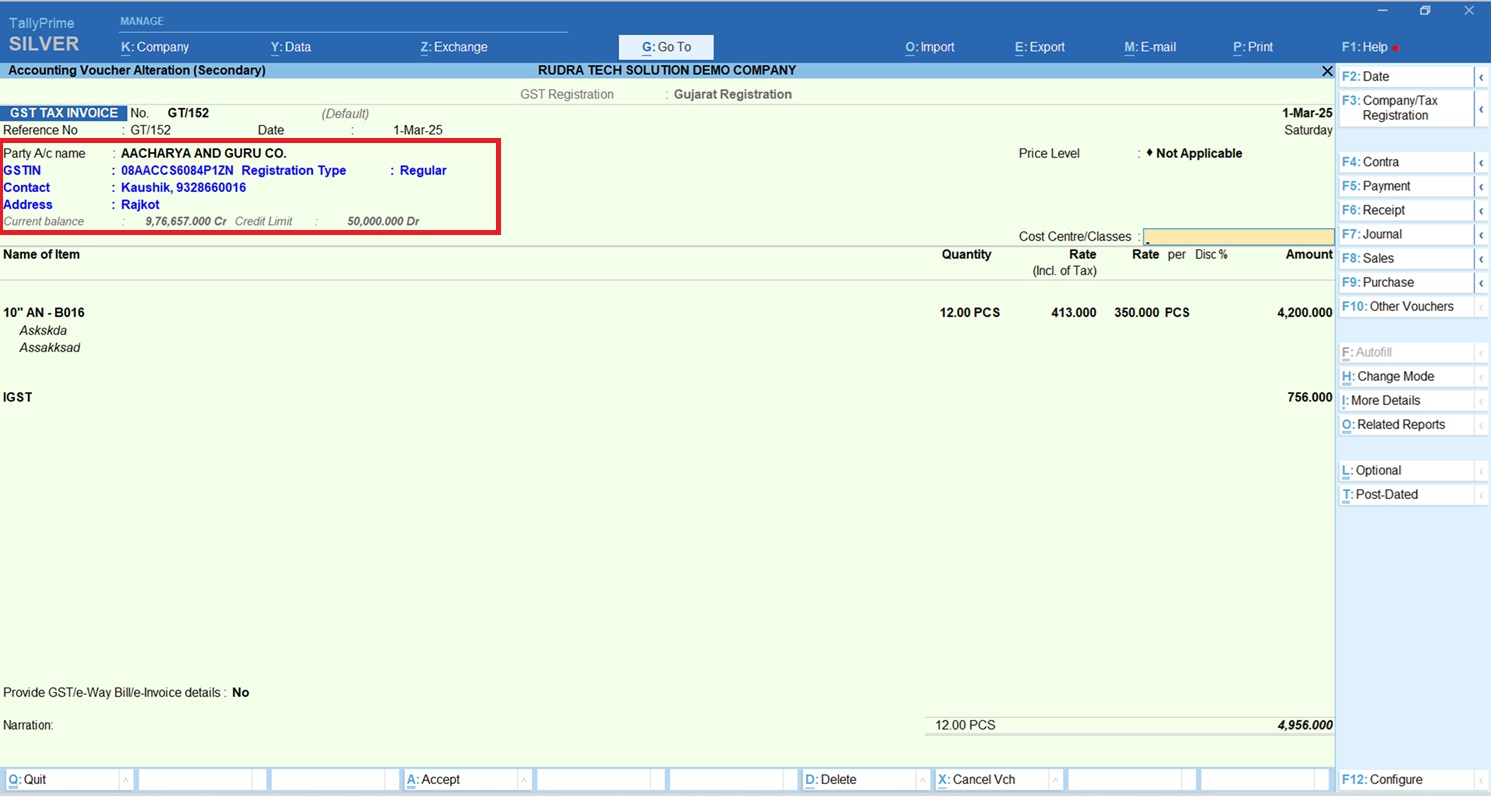Click the chevron beside F2: Date
Image resolution: width=1491 pixels, height=796 pixels.
click(1480, 77)
